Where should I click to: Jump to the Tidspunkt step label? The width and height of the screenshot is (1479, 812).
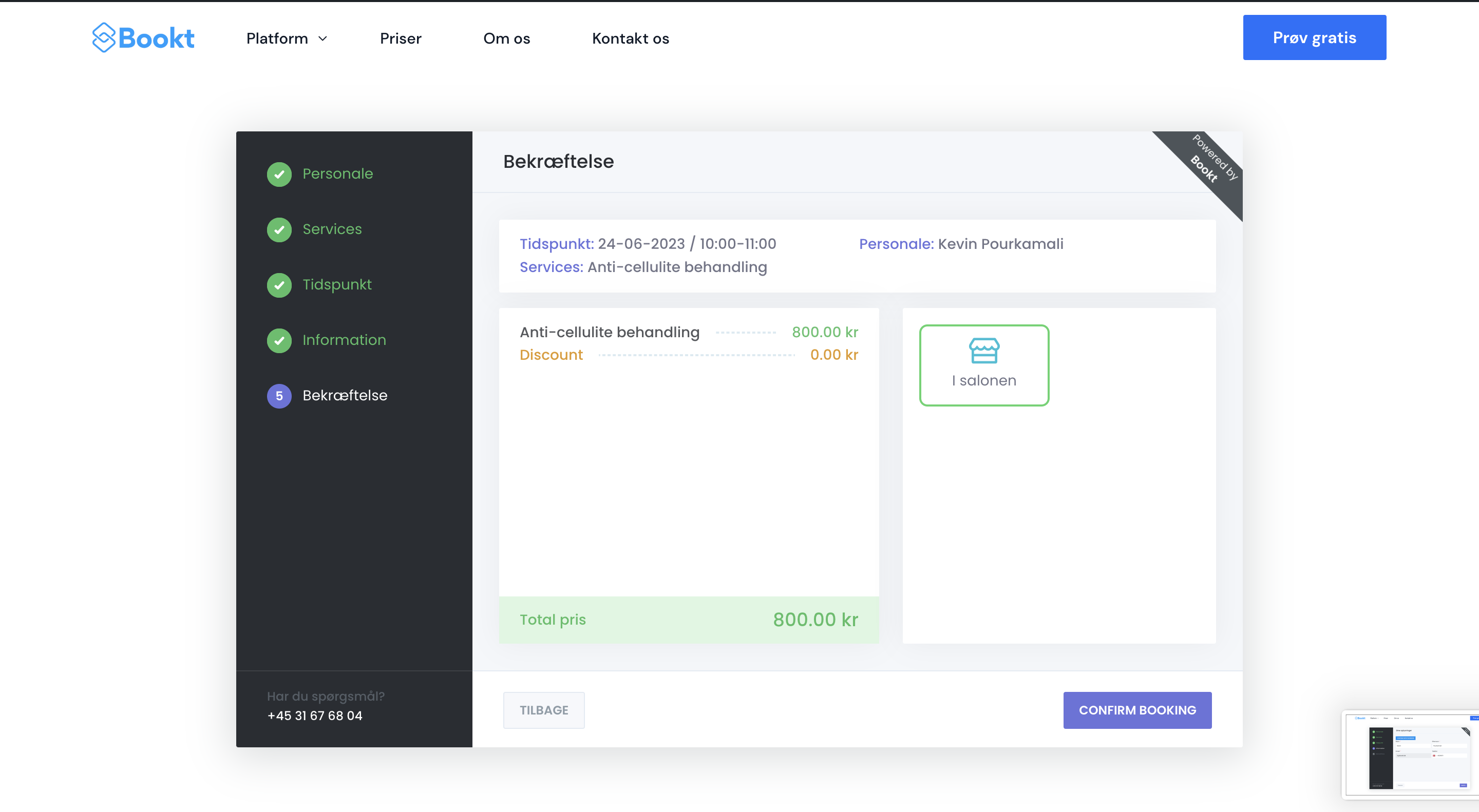pyautogui.click(x=337, y=285)
